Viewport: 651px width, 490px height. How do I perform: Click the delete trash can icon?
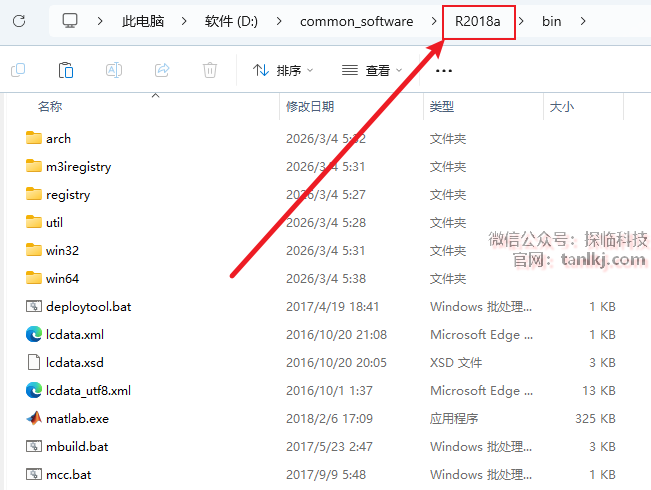210,70
